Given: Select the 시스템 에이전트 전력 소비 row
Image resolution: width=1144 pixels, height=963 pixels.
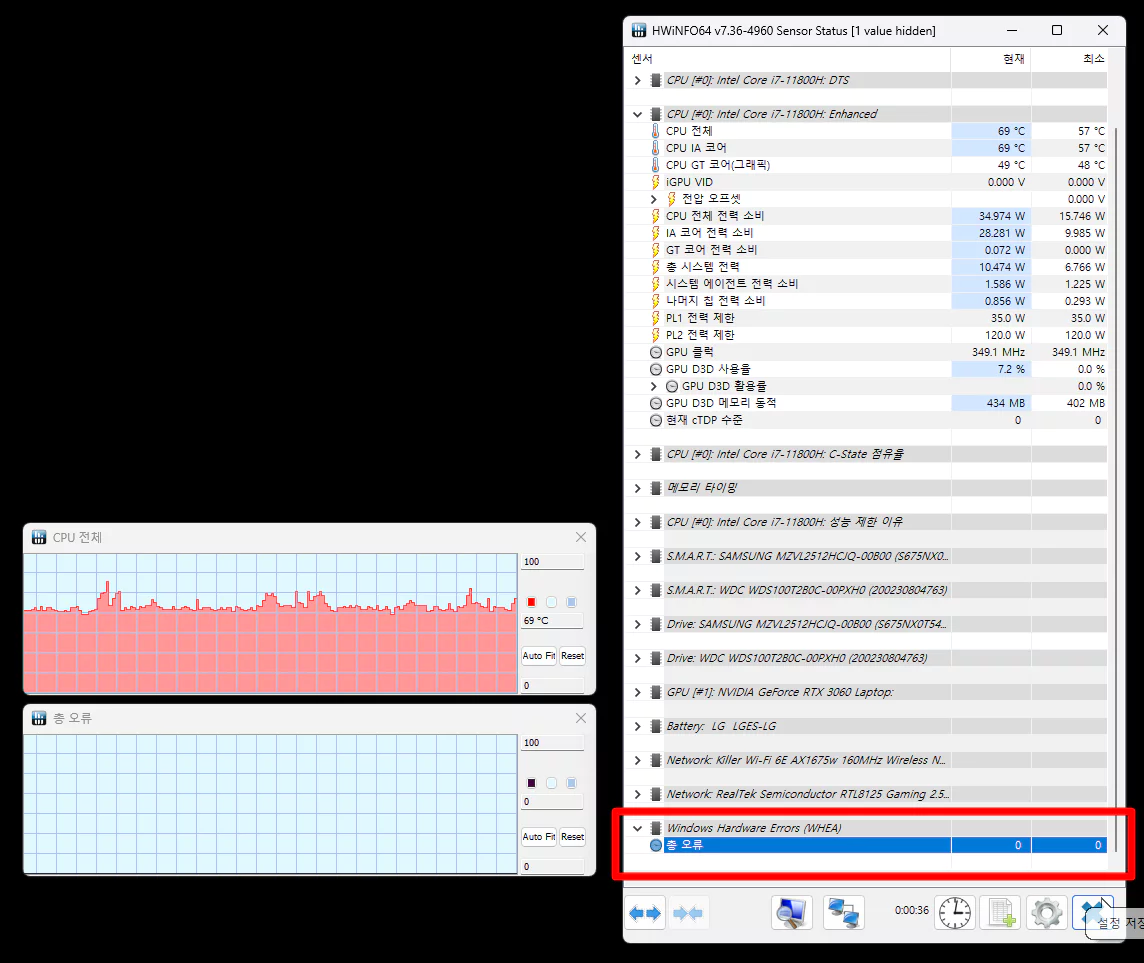Looking at the screenshot, I should (866, 284).
